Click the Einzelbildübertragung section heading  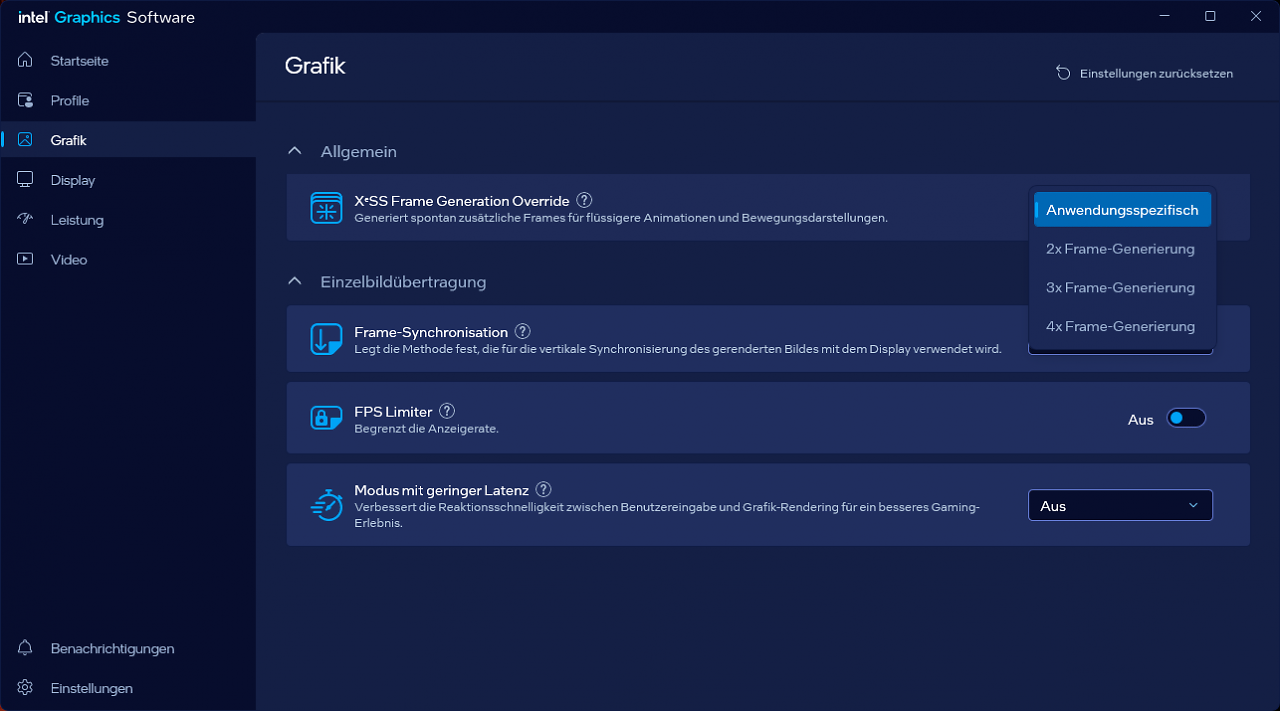click(x=403, y=282)
